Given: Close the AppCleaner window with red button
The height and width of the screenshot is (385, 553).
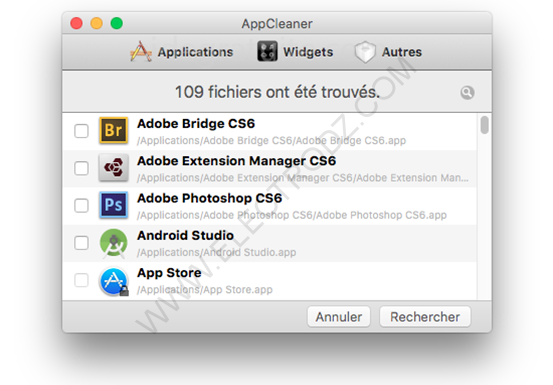Looking at the screenshot, I should (77, 24).
